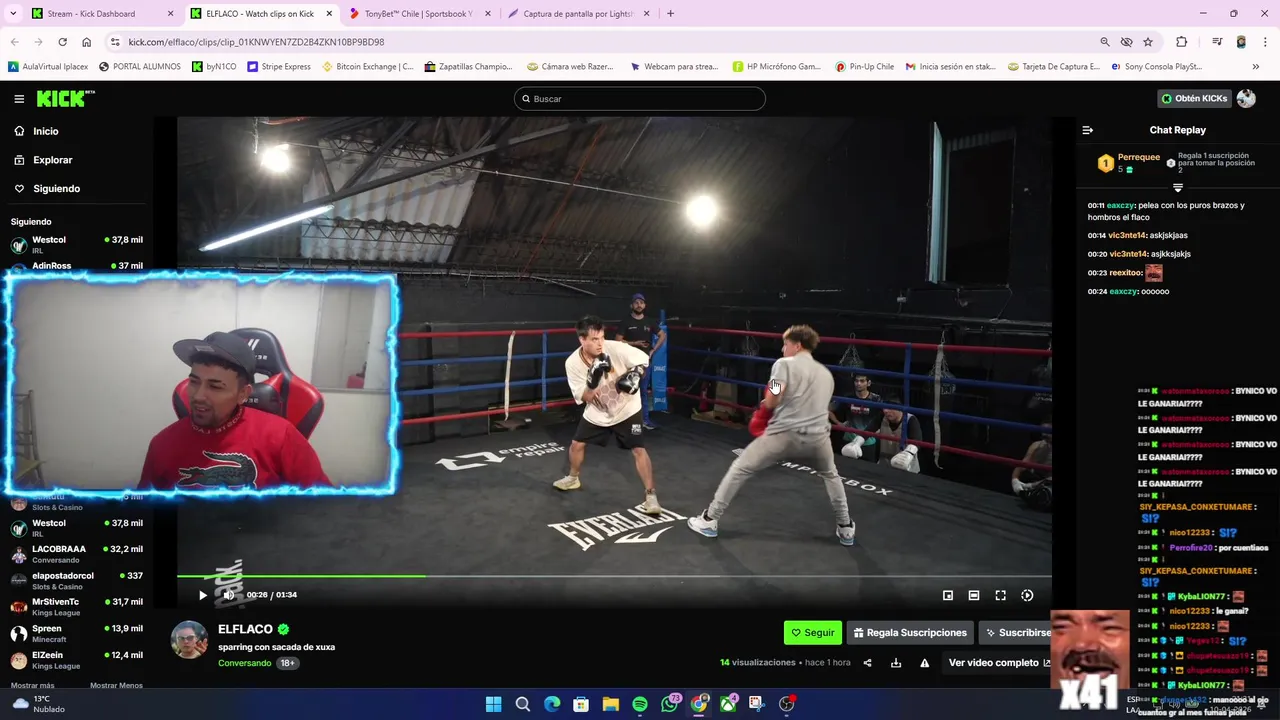
Task: Click Regala Suscripciones button
Action: pyautogui.click(x=910, y=633)
